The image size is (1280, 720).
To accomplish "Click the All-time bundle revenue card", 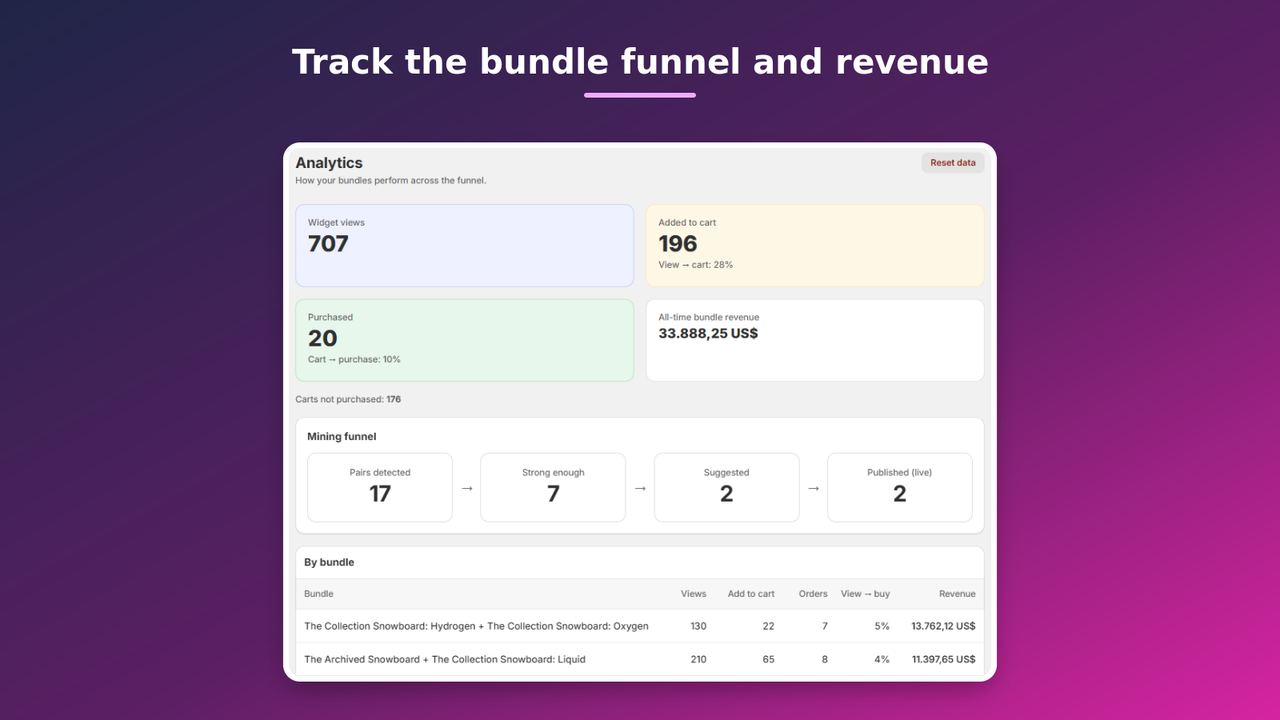I will pyautogui.click(x=815, y=340).
